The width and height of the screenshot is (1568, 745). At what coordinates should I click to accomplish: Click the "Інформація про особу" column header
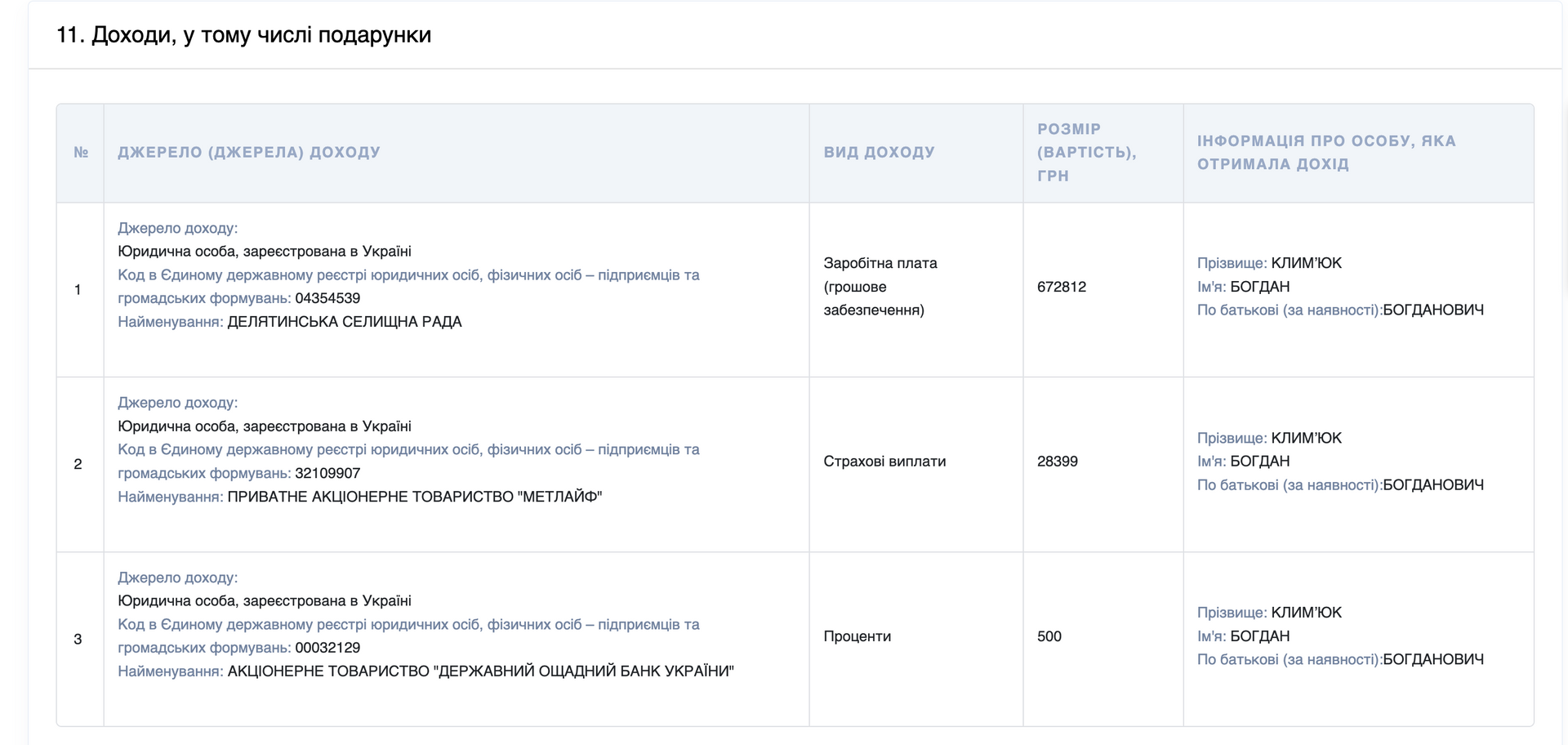coord(1326,153)
